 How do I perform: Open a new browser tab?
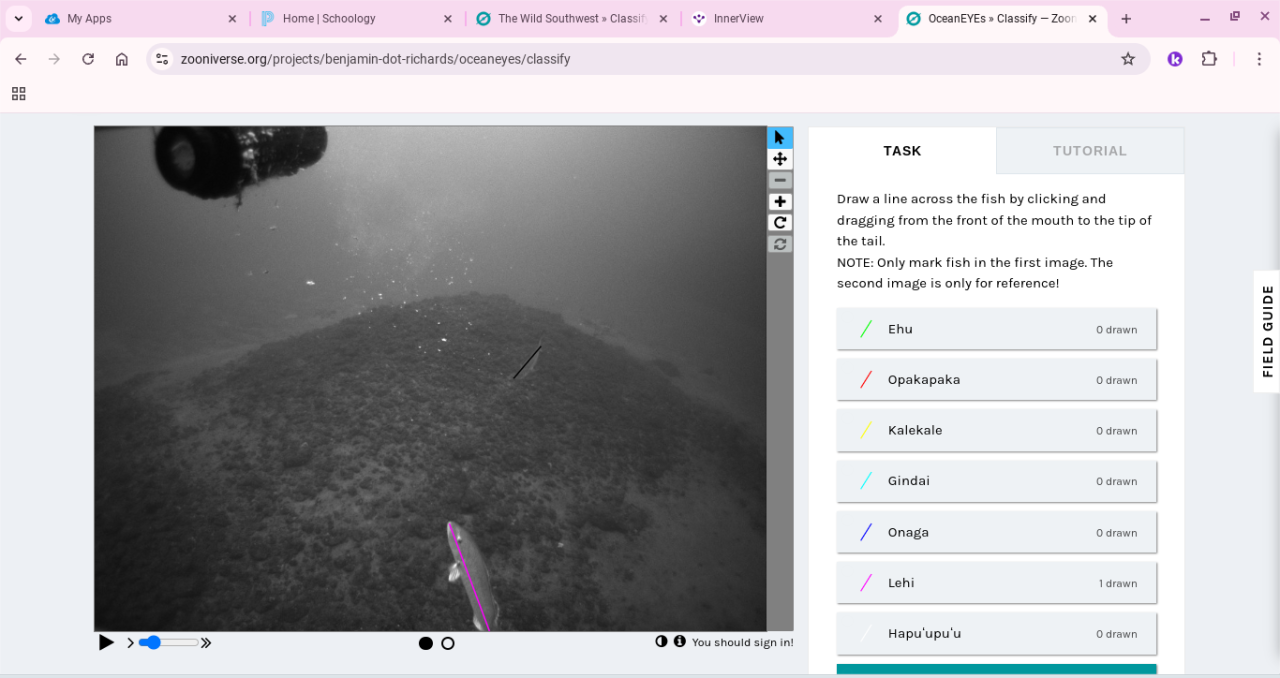pos(1126,19)
